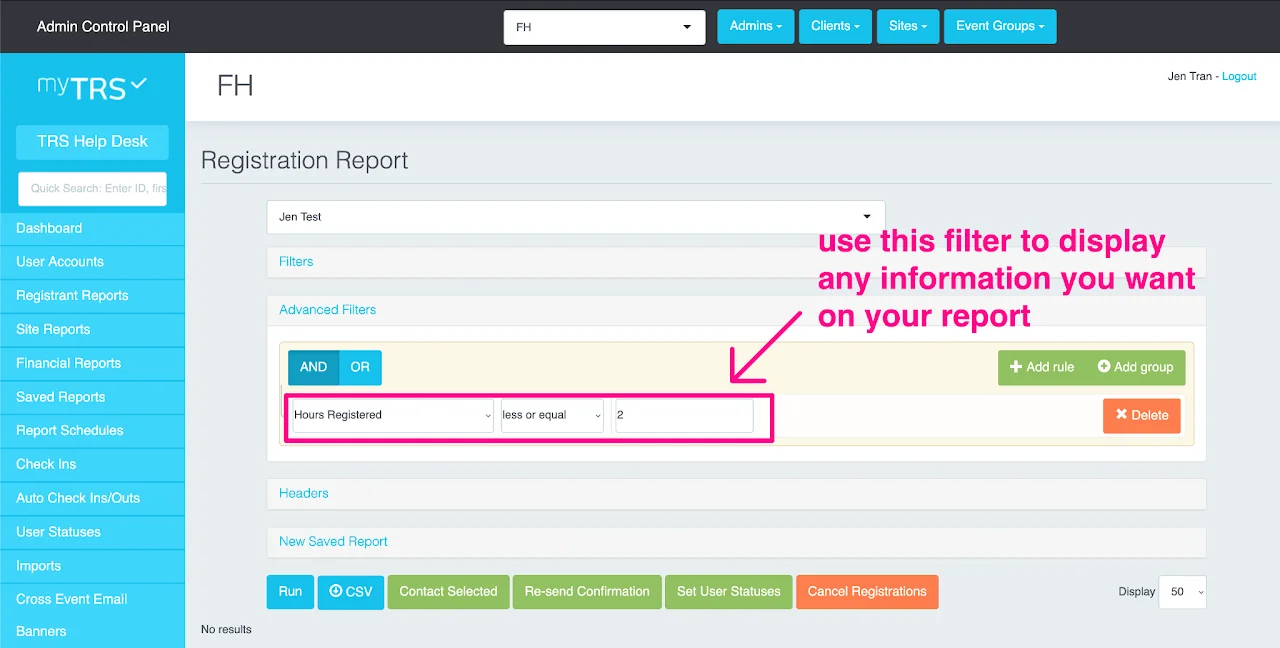Click the Admin Control Panel title
This screenshot has height=648, width=1280.
click(103, 27)
